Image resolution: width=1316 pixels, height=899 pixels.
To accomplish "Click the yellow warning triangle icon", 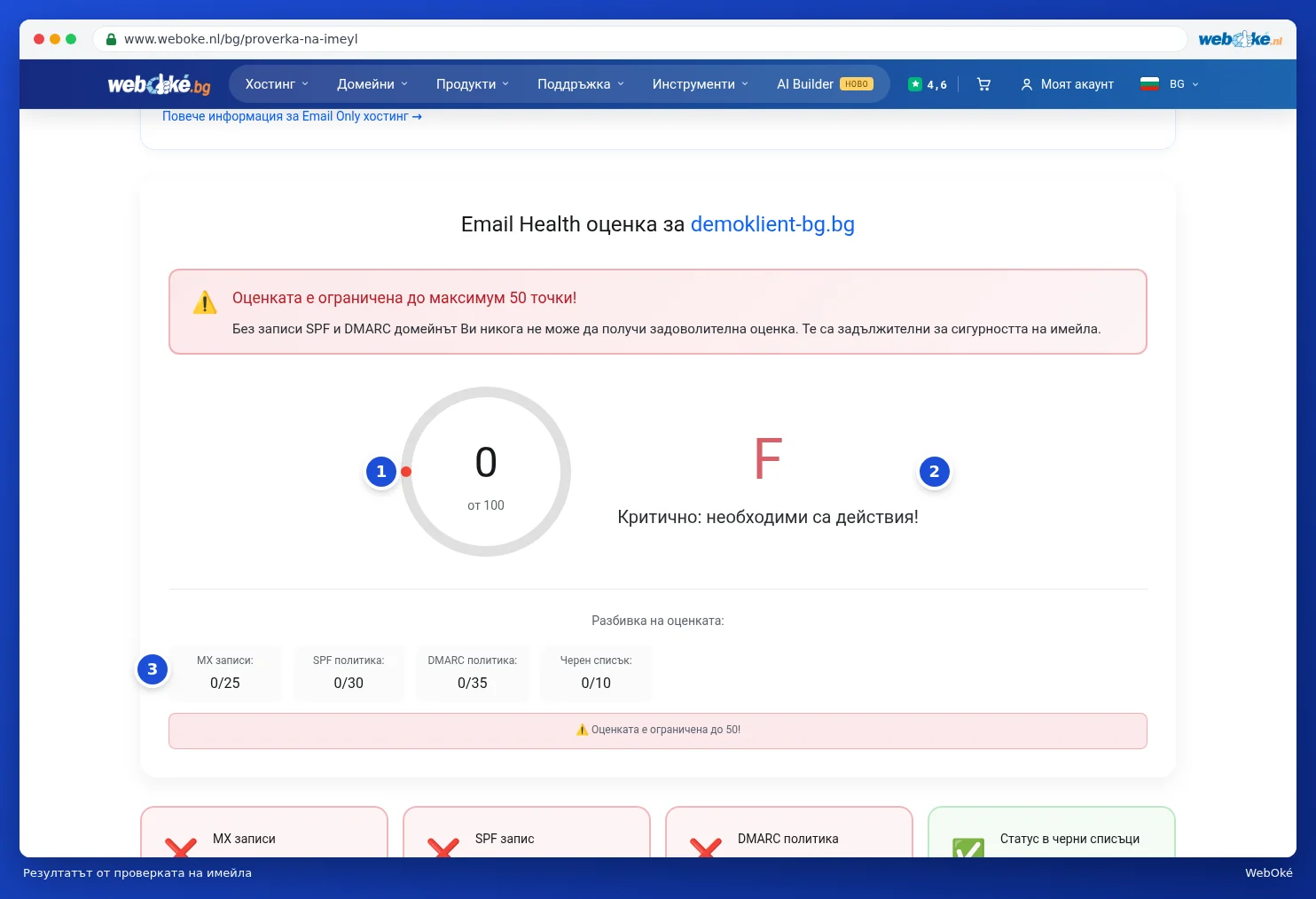I will [x=205, y=302].
